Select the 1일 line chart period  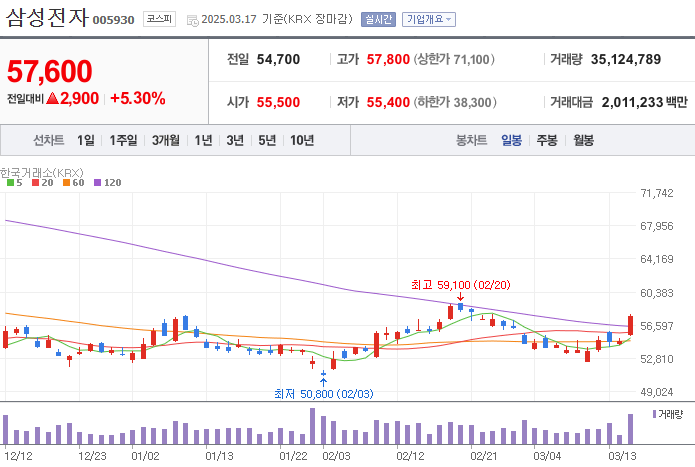tap(86, 140)
